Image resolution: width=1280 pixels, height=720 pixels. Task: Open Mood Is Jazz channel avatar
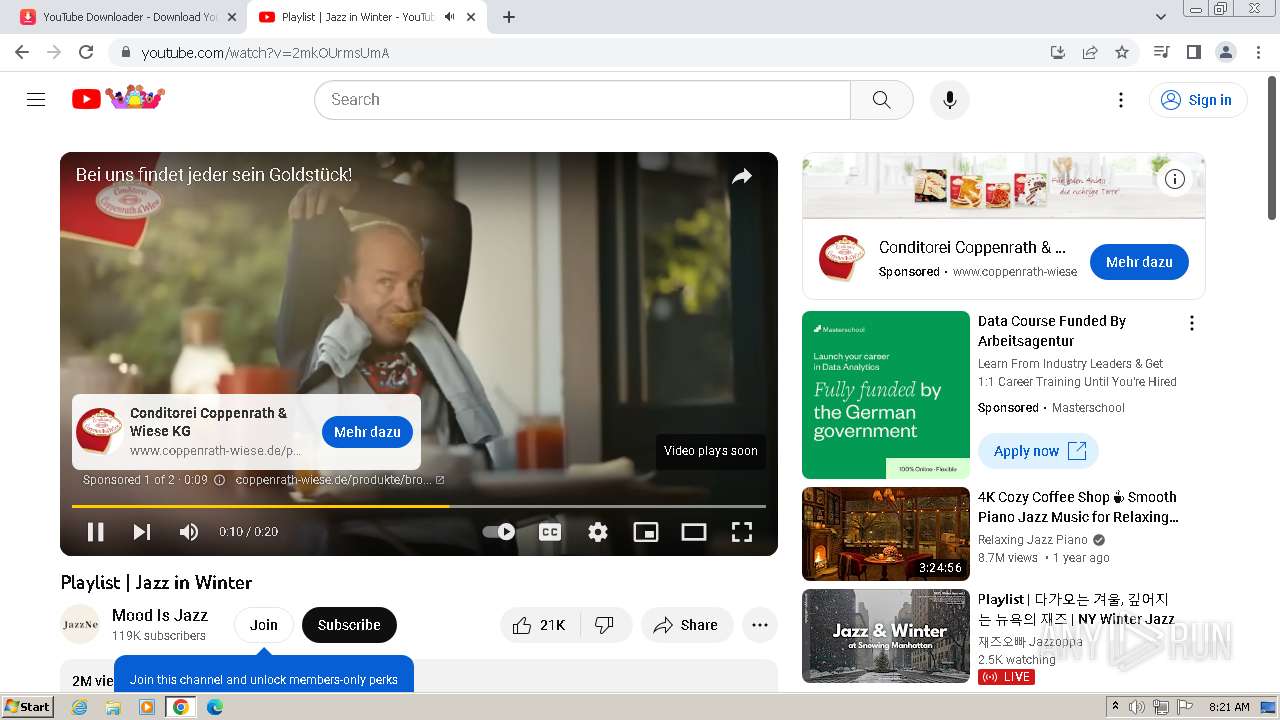80,625
